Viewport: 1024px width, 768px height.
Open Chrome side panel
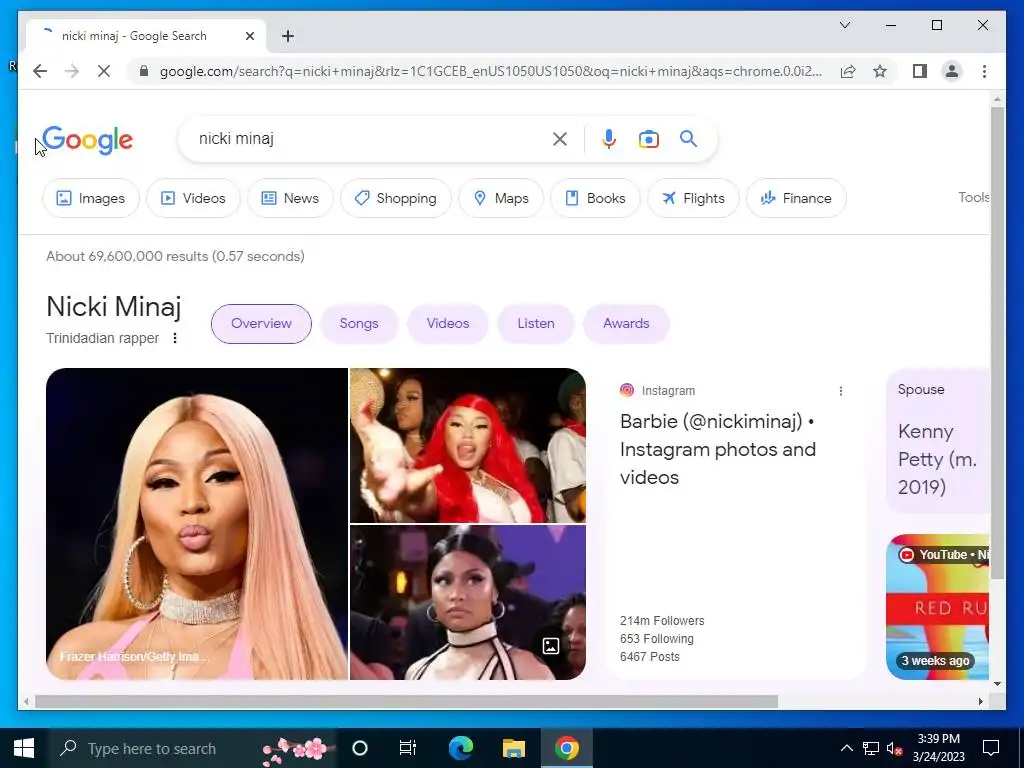[x=920, y=71]
